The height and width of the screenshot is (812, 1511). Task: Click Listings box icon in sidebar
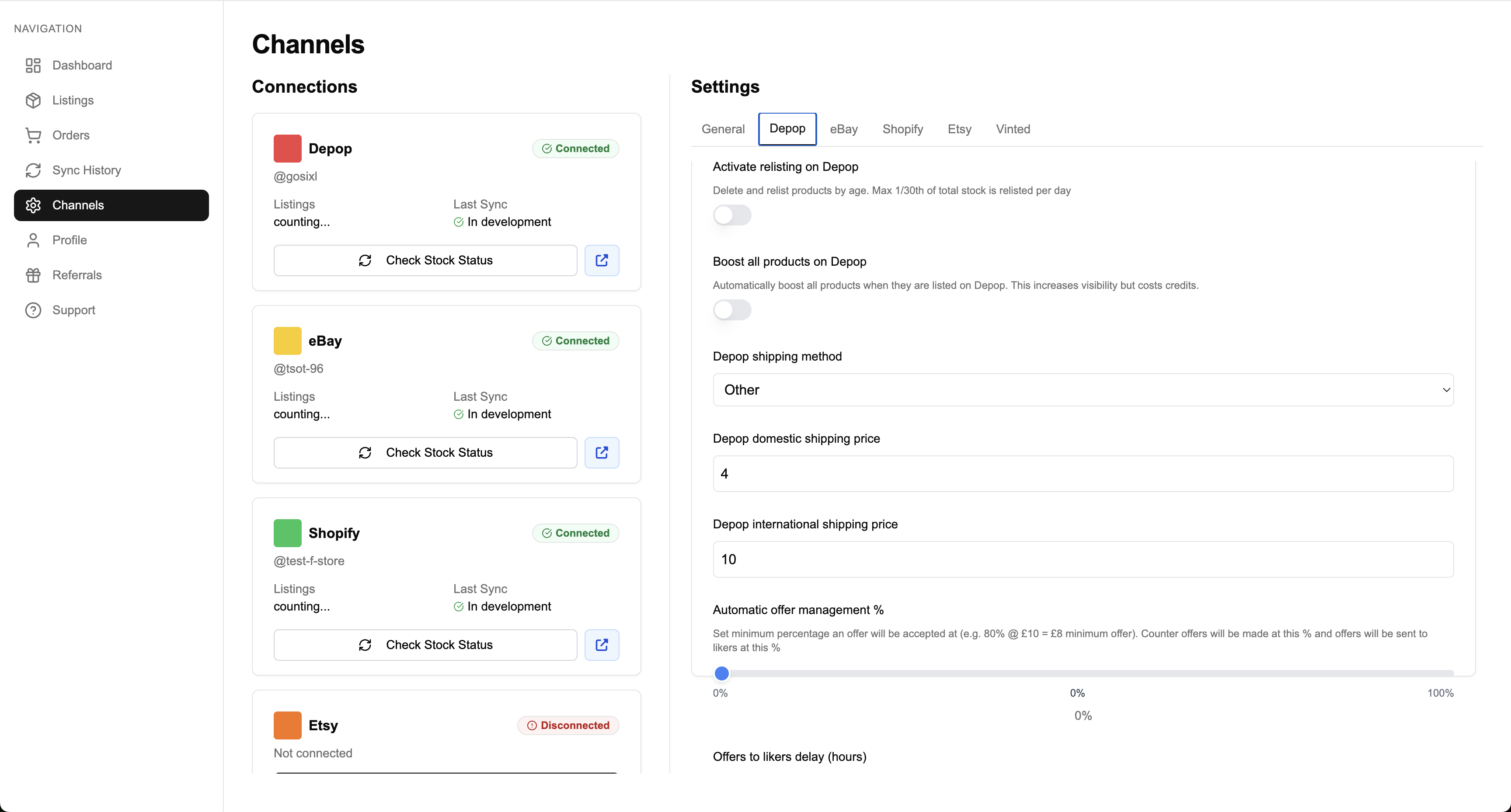click(33, 100)
